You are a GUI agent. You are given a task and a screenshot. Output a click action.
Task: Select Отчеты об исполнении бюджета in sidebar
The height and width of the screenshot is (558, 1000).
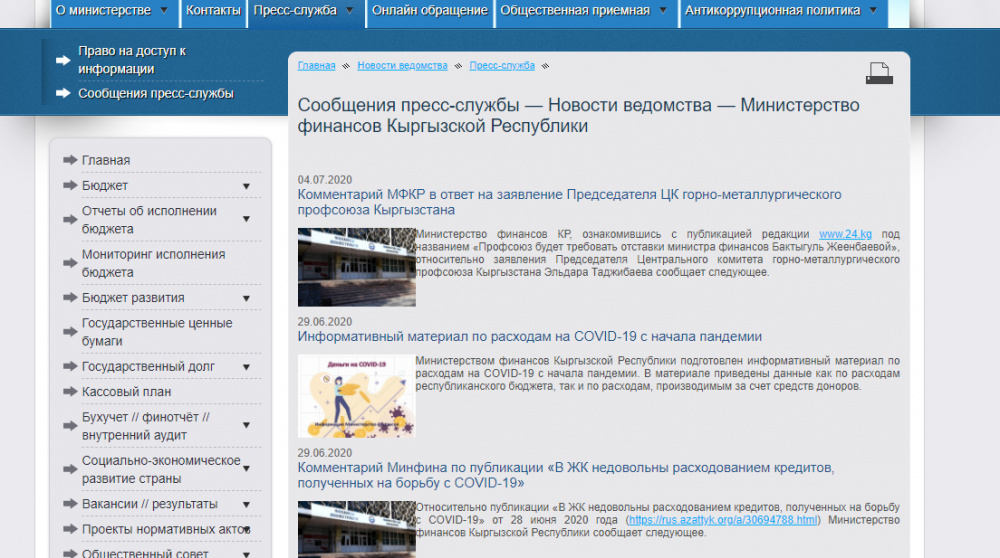[149, 219]
